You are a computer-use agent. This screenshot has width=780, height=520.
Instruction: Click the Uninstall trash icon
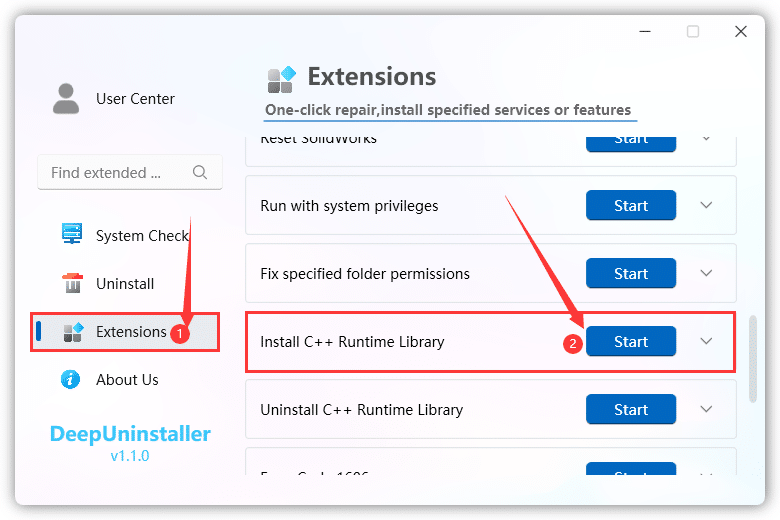[x=72, y=283]
